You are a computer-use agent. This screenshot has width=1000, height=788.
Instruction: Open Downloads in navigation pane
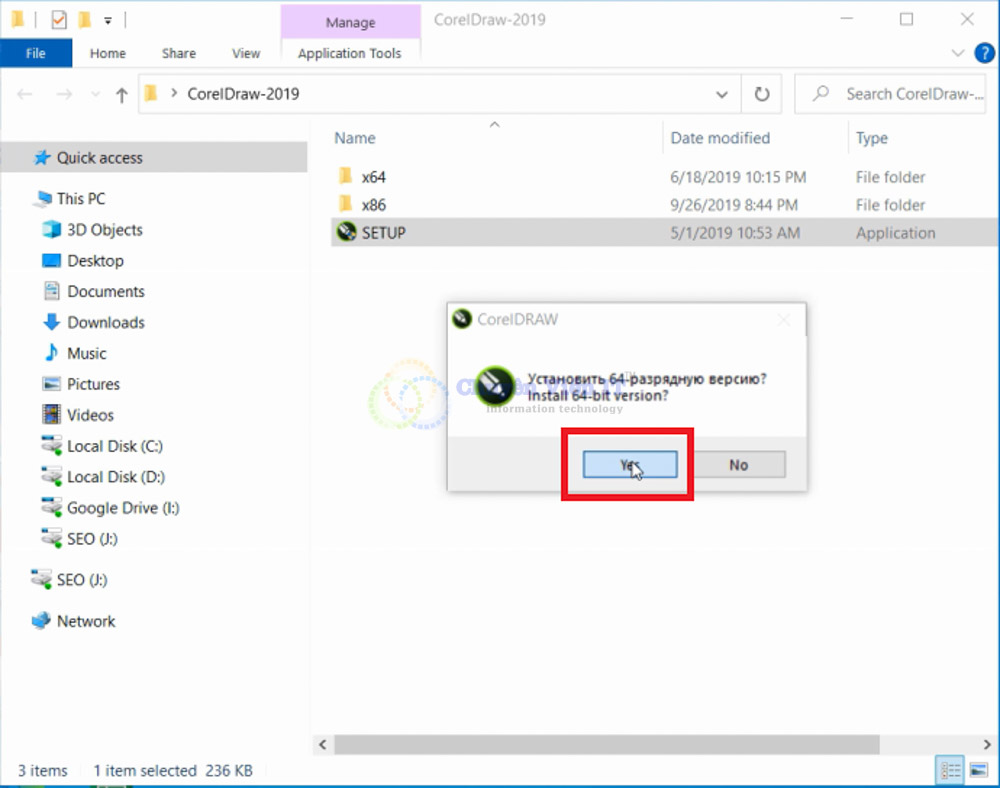pyautogui.click(x=105, y=322)
